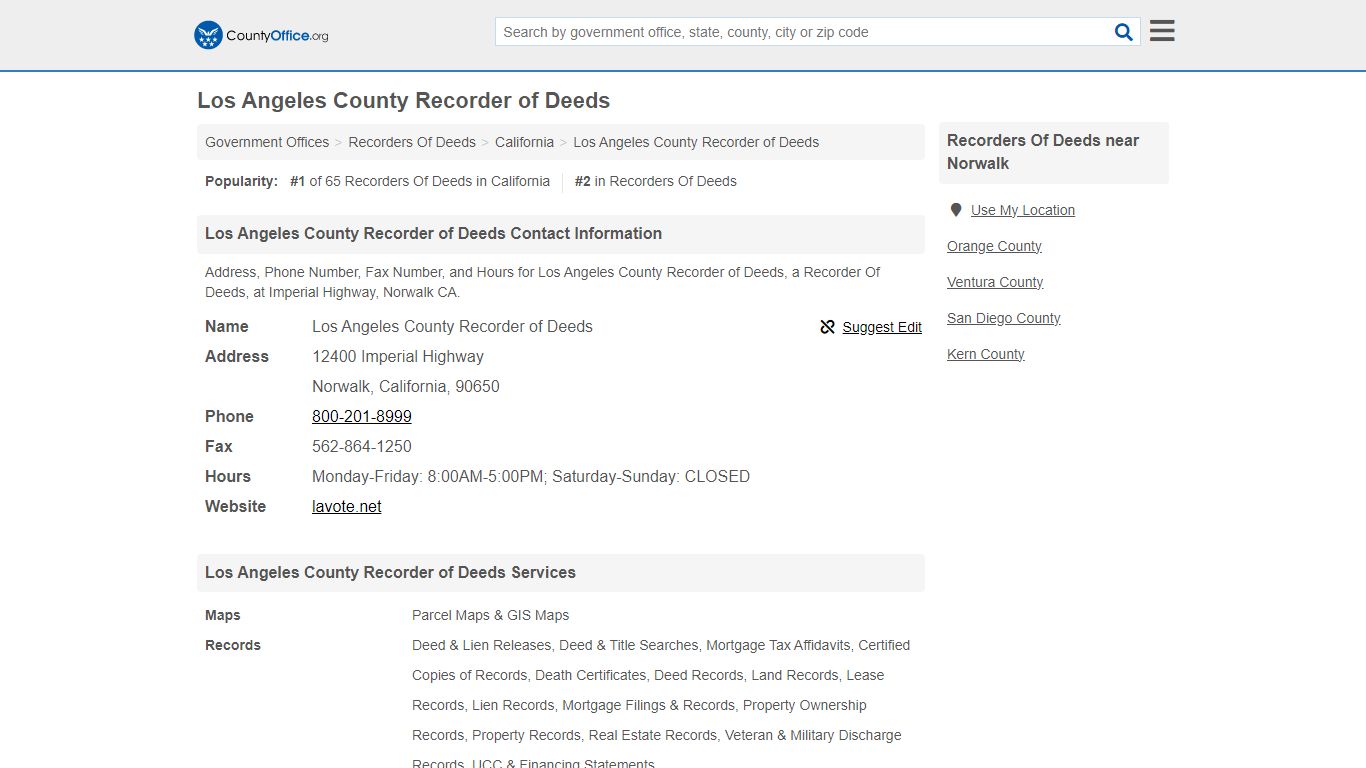Select the fax number 562-864-1250

(362, 446)
